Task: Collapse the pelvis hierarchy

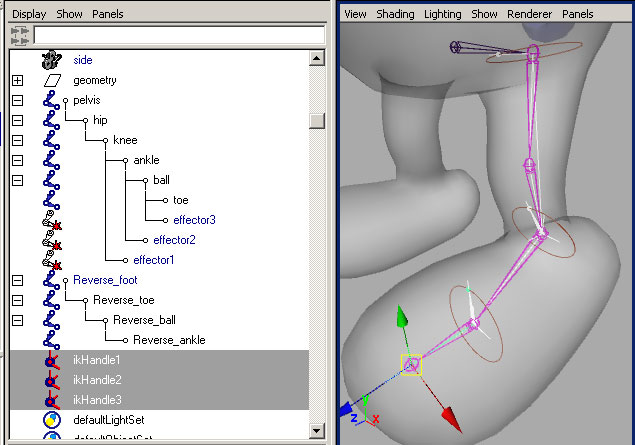Action: [x=17, y=101]
